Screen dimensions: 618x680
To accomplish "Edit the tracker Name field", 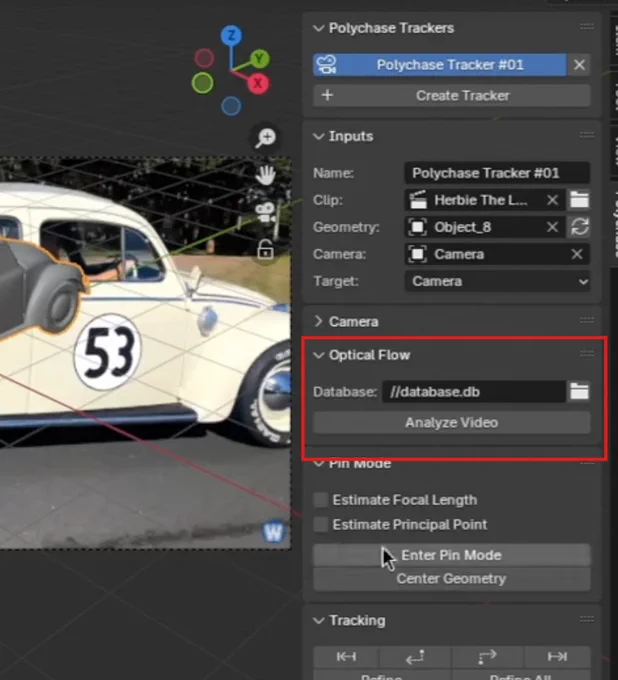I will [497, 173].
